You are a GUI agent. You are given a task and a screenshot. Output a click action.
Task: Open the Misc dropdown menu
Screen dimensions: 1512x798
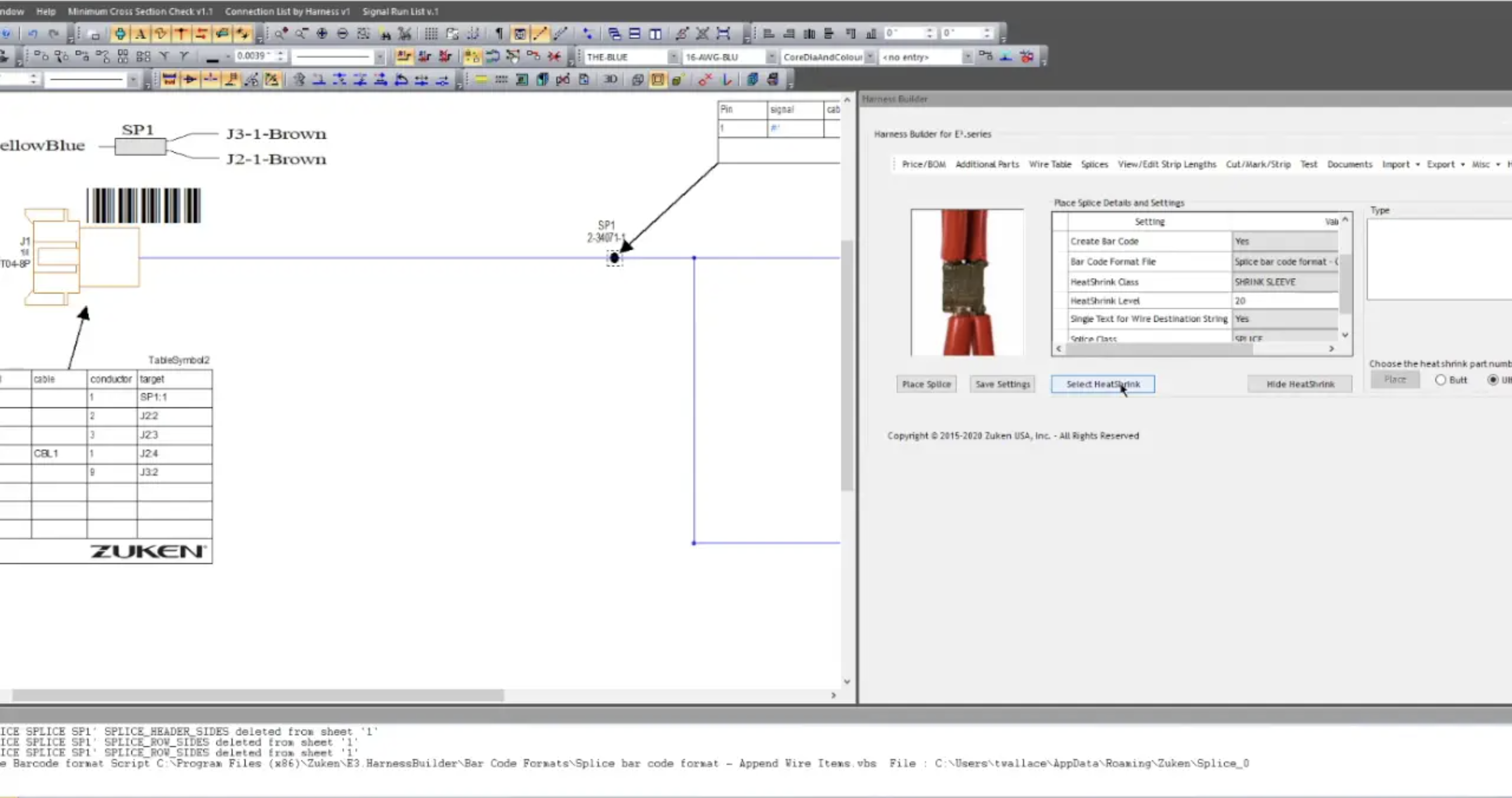pos(1485,164)
